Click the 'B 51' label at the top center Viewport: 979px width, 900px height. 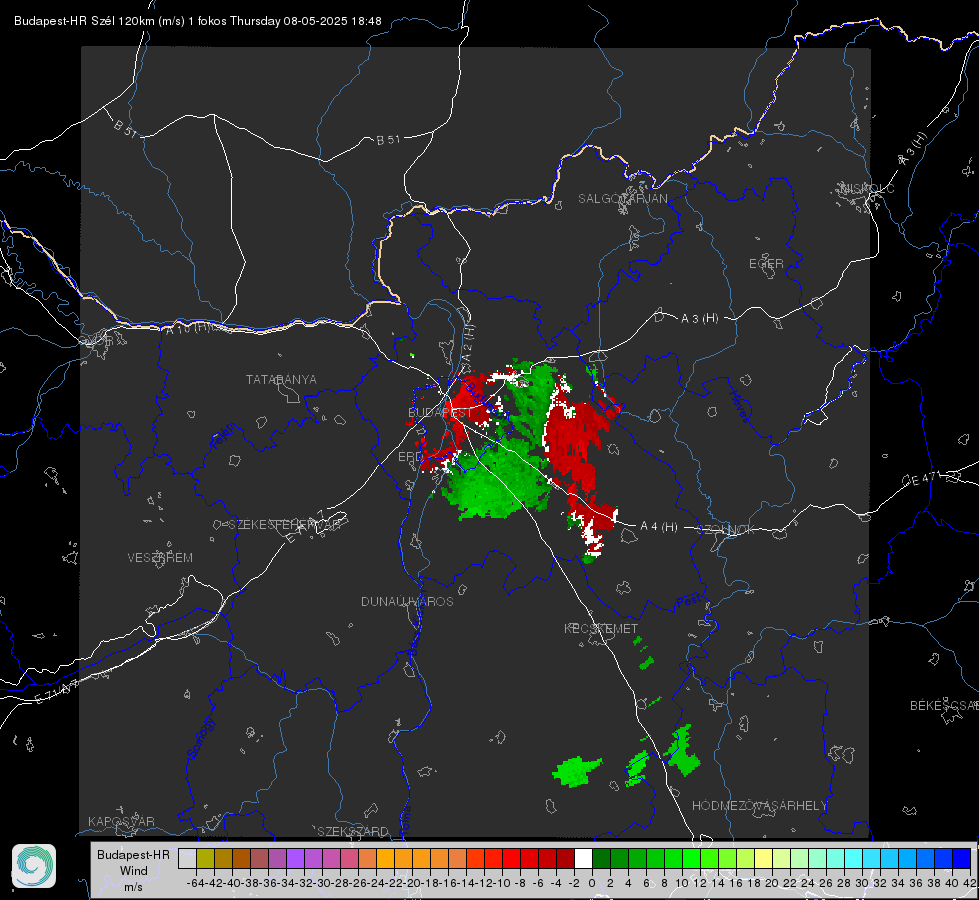(x=388, y=140)
